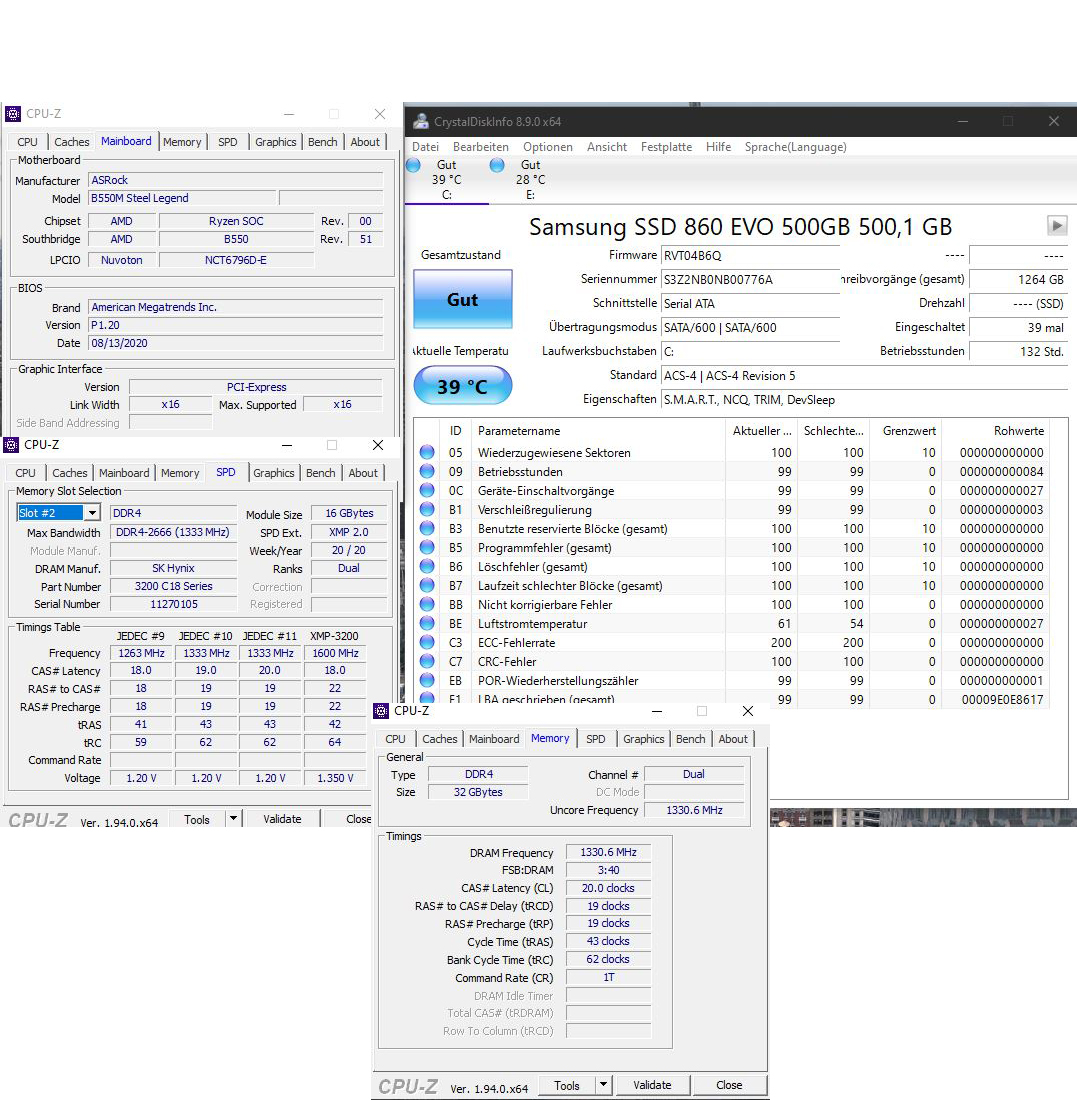
Task: Click the ASRock manufacturer field
Action: (x=236, y=180)
